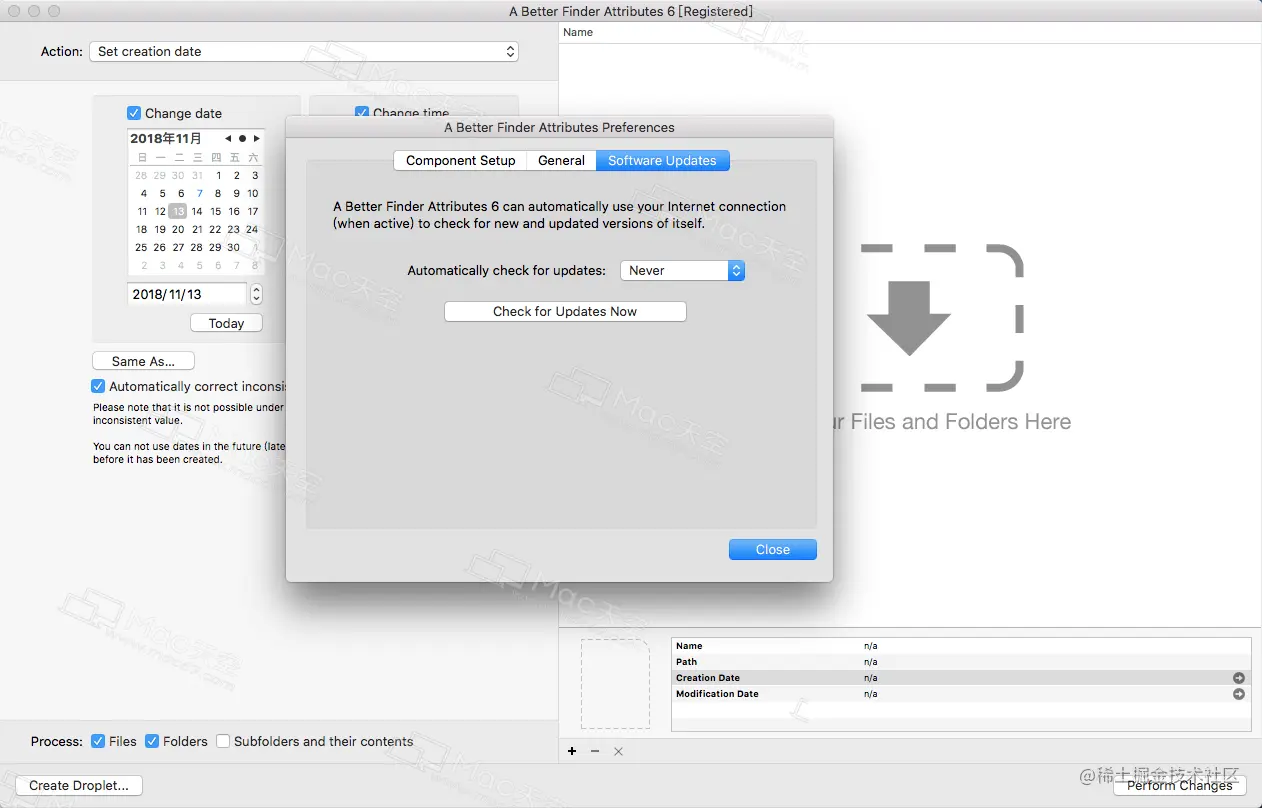Screen dimensions: 1262x808
Task: Select the Modification Date row label
Action: (717, 694)
